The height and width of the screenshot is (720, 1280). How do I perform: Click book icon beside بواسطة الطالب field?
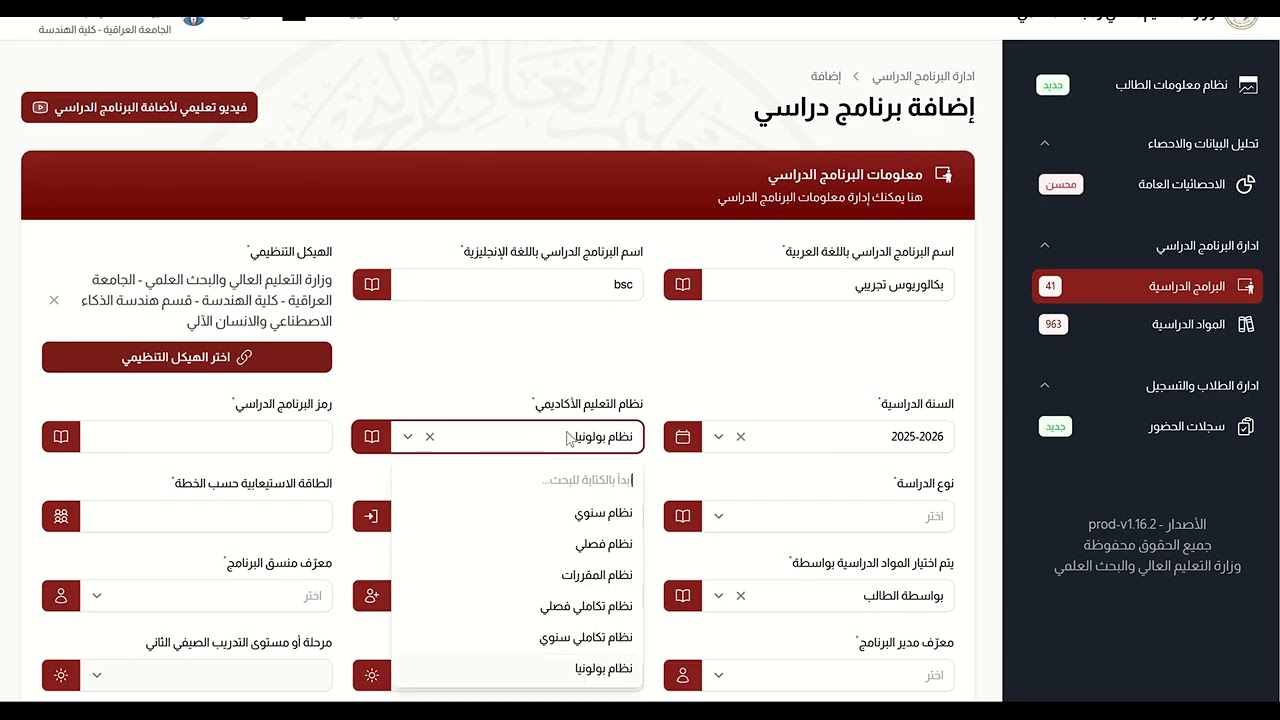click(x=683, y=596)
